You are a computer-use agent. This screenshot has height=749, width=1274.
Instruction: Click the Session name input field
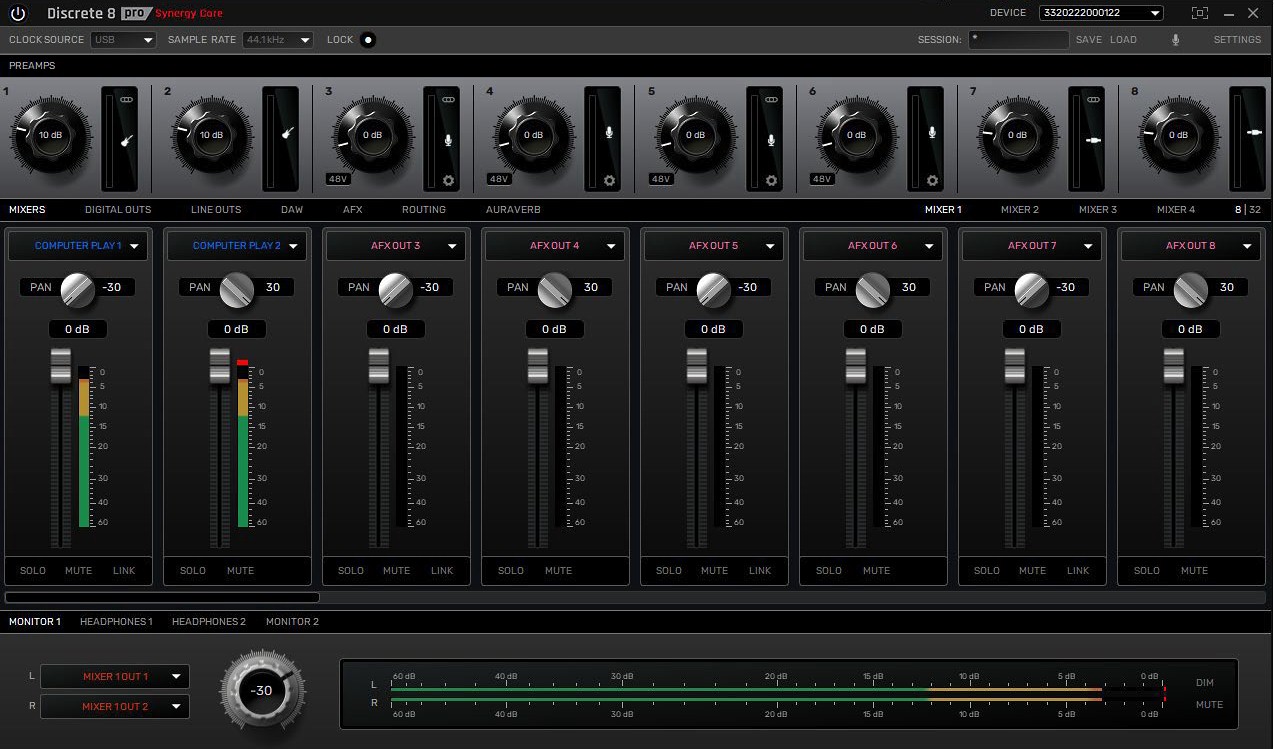click(x=1018, y=40)
